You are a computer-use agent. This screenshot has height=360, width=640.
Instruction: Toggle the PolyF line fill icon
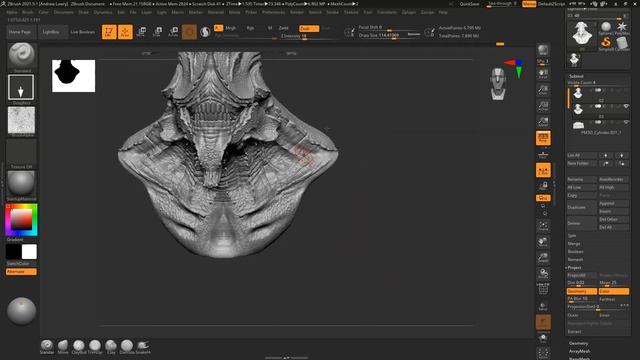(543, 289)
